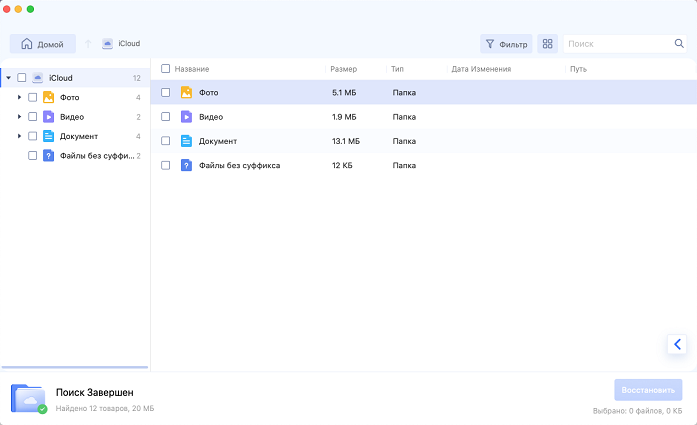The width and height of the screenshot is (697, 425).
Task: Click the up arrow navigation icon
Action: (x=88, y=44)
